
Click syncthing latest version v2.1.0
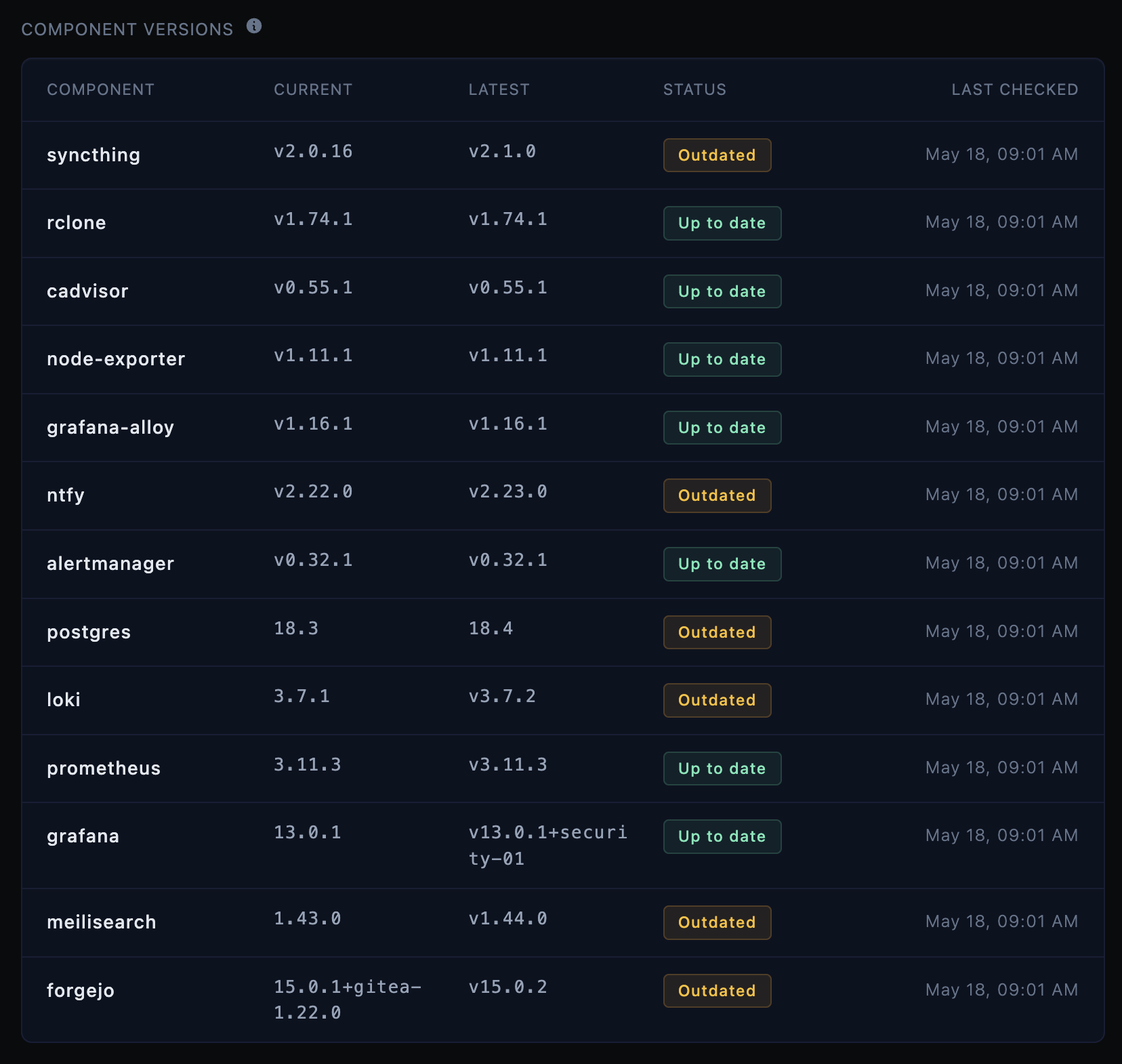click(x=502, y=151)
